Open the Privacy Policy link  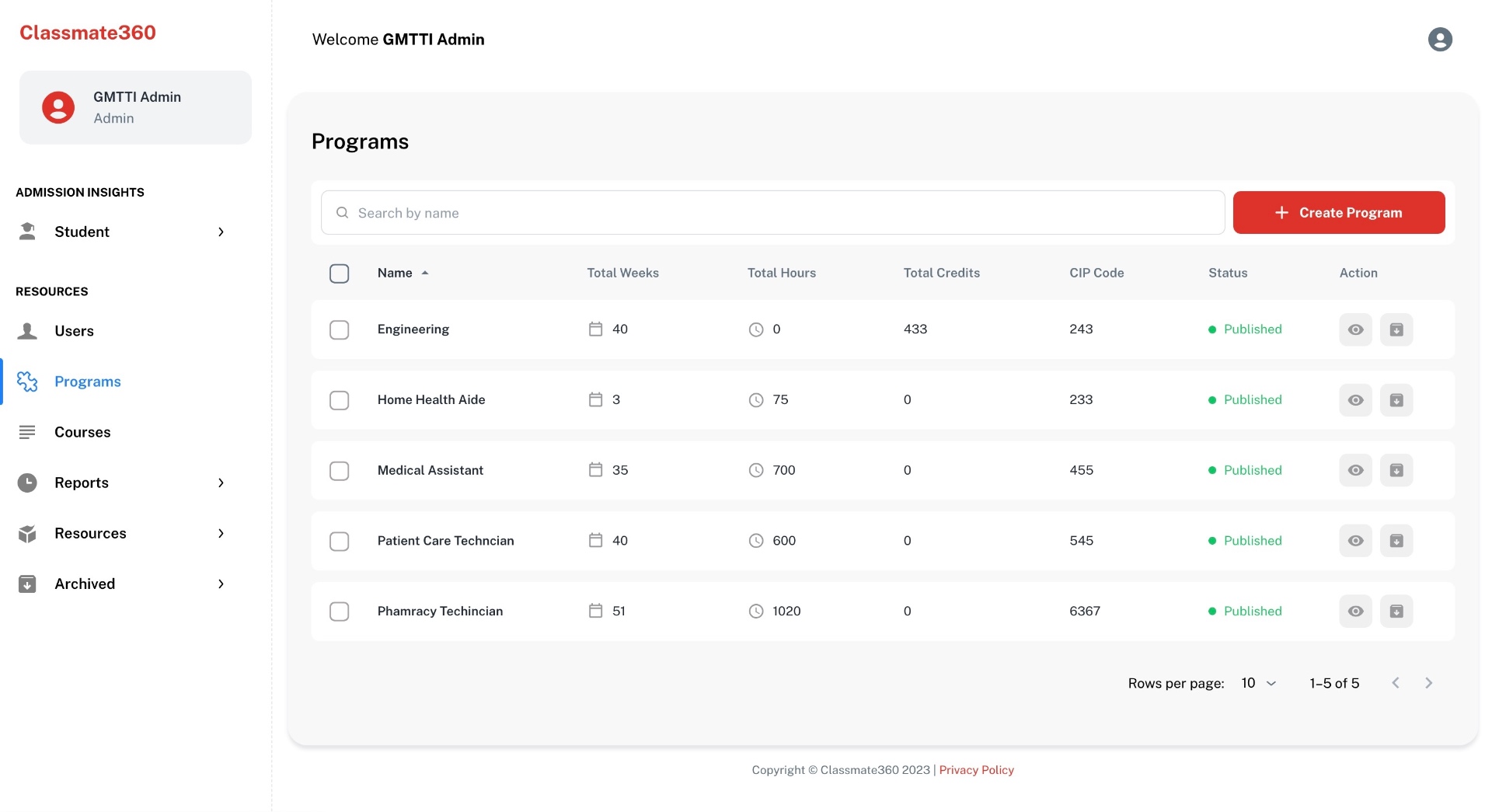[977, 770]
